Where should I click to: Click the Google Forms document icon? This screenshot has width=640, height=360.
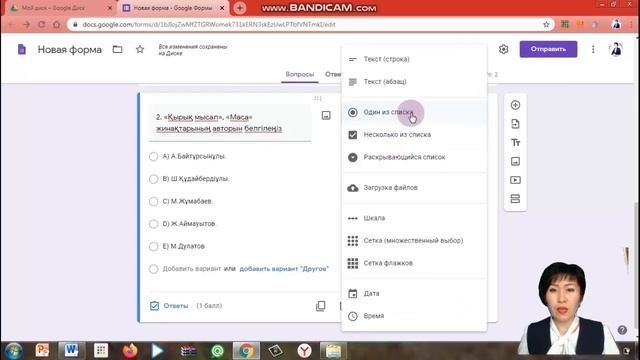[x=22, y=50]
